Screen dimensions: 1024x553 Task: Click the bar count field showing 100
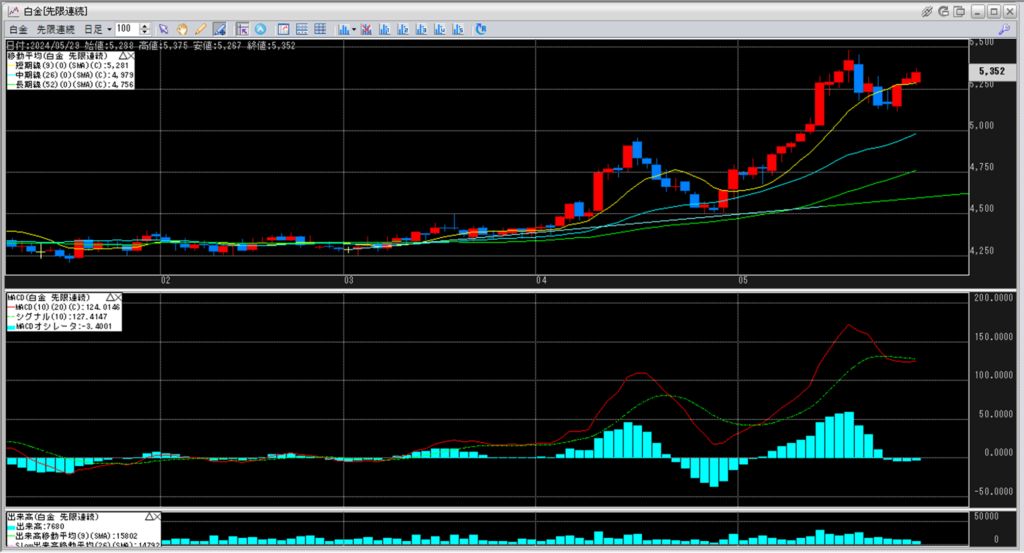(127, 30)
